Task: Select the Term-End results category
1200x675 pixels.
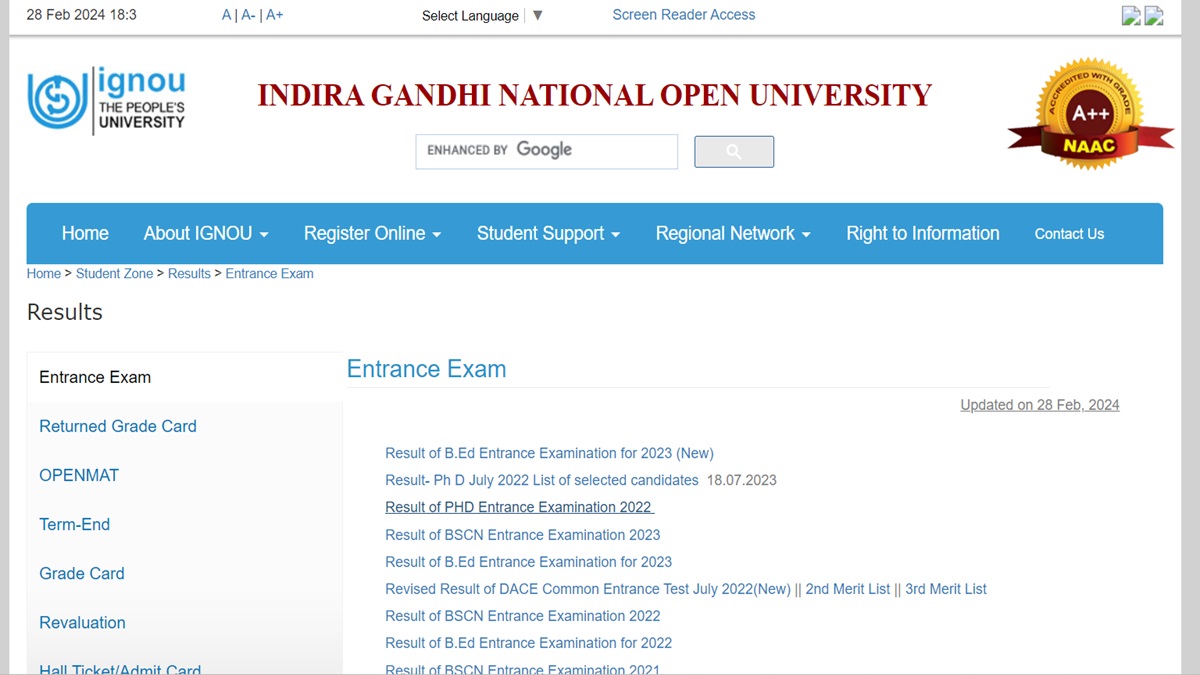Action: click(x=74, y=524)
